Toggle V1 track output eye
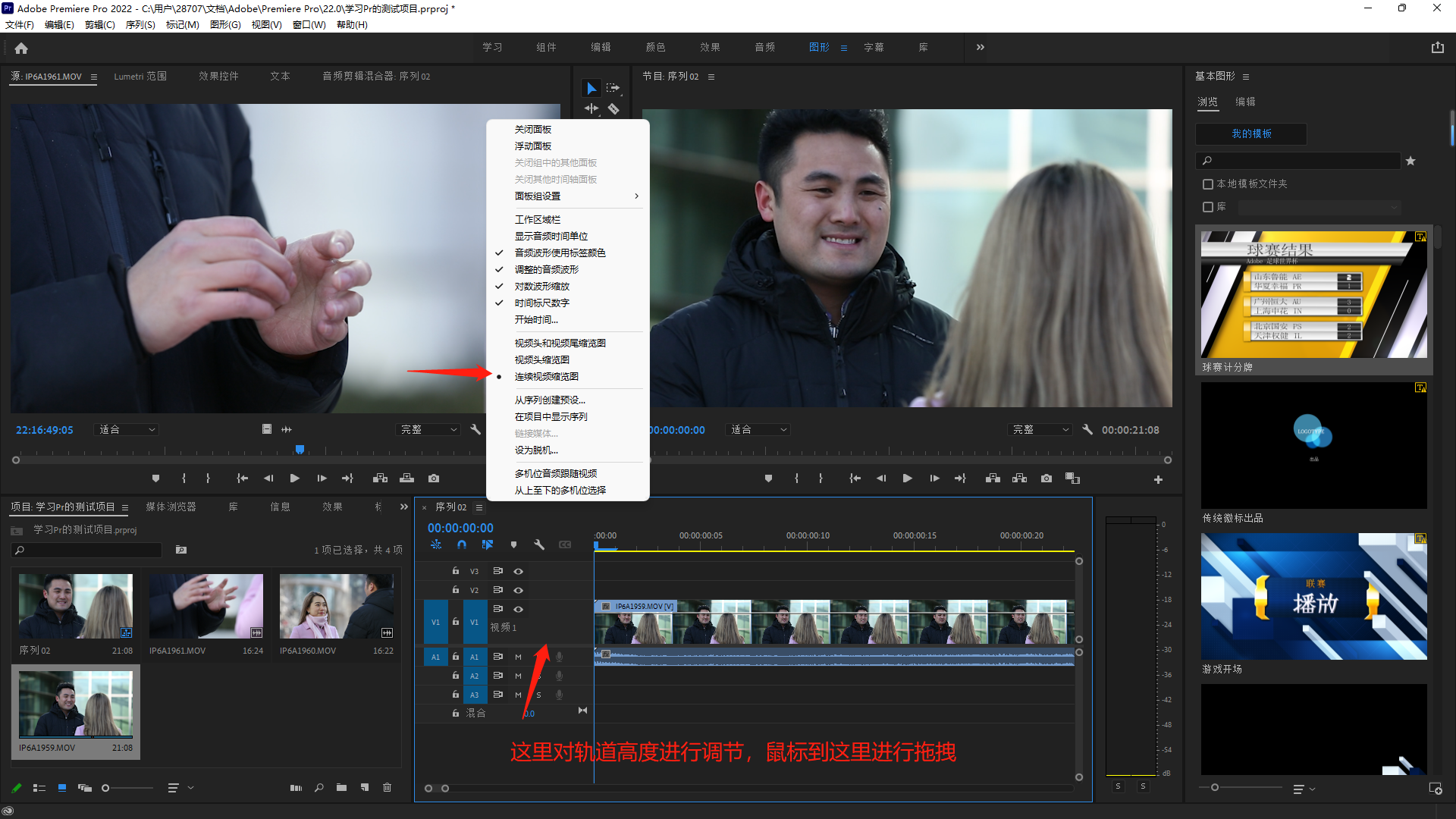 [519, 609]
